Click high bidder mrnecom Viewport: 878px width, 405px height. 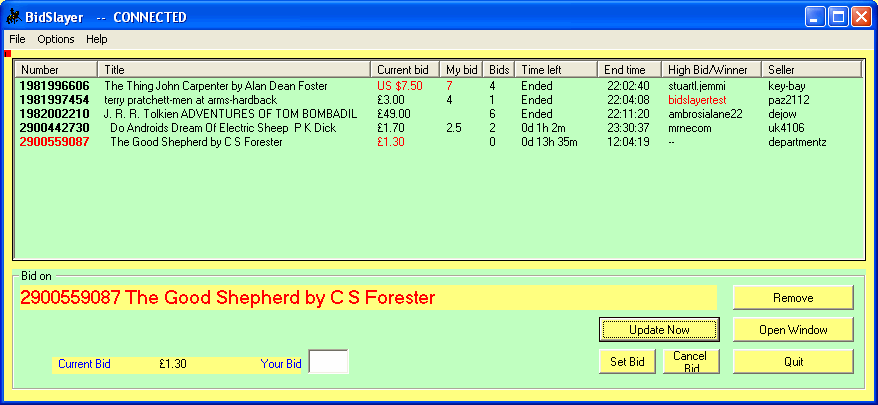689,128
